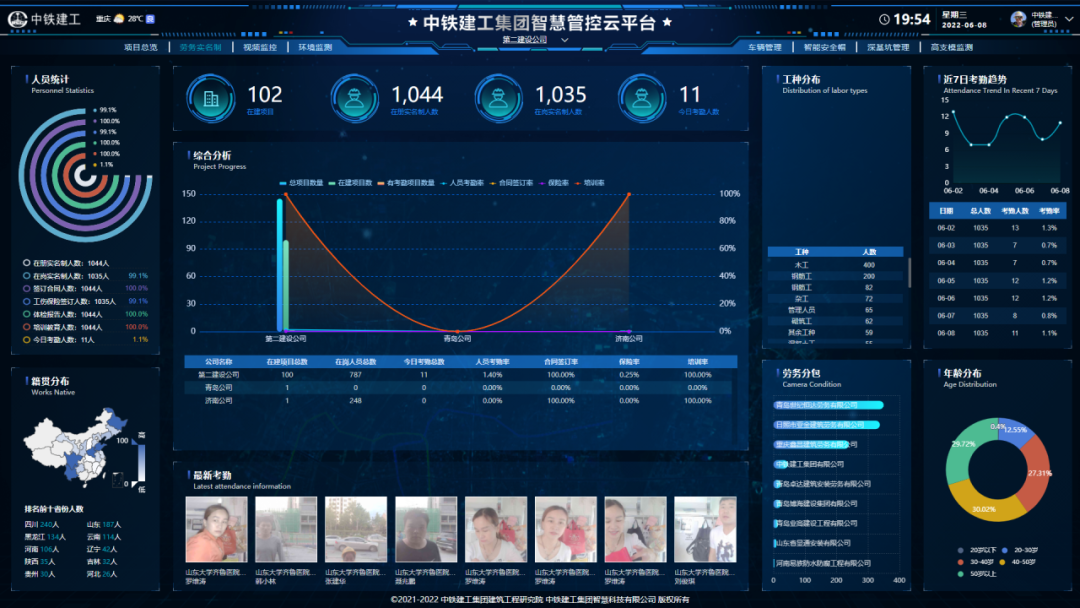Click the 青岛世纪恒达劳务有限公司 bar
This screenshot has height=608, width=1080.
point(828,405)
